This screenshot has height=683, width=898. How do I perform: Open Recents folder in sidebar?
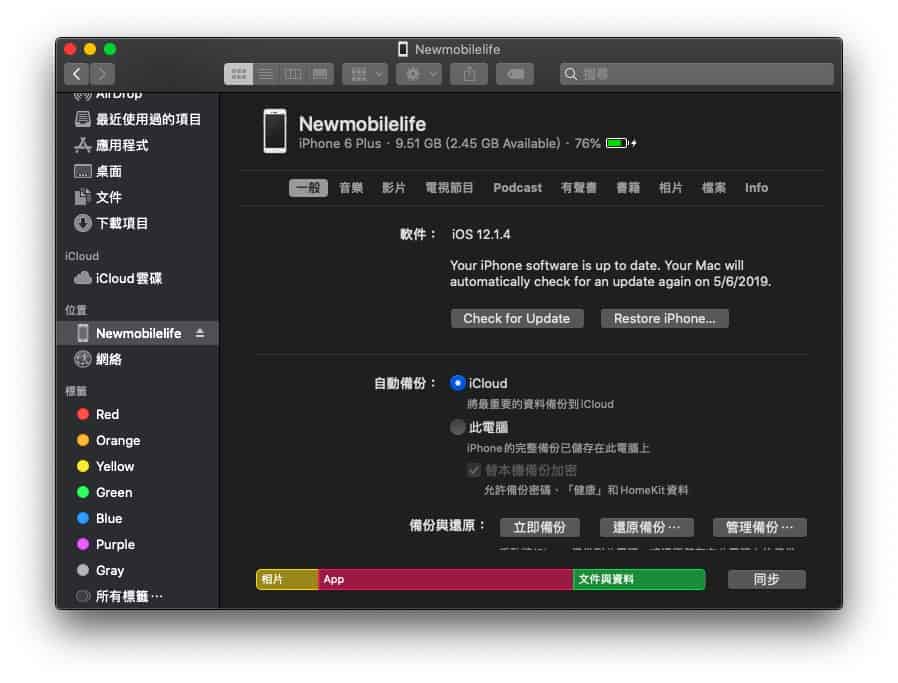(137, 119)
